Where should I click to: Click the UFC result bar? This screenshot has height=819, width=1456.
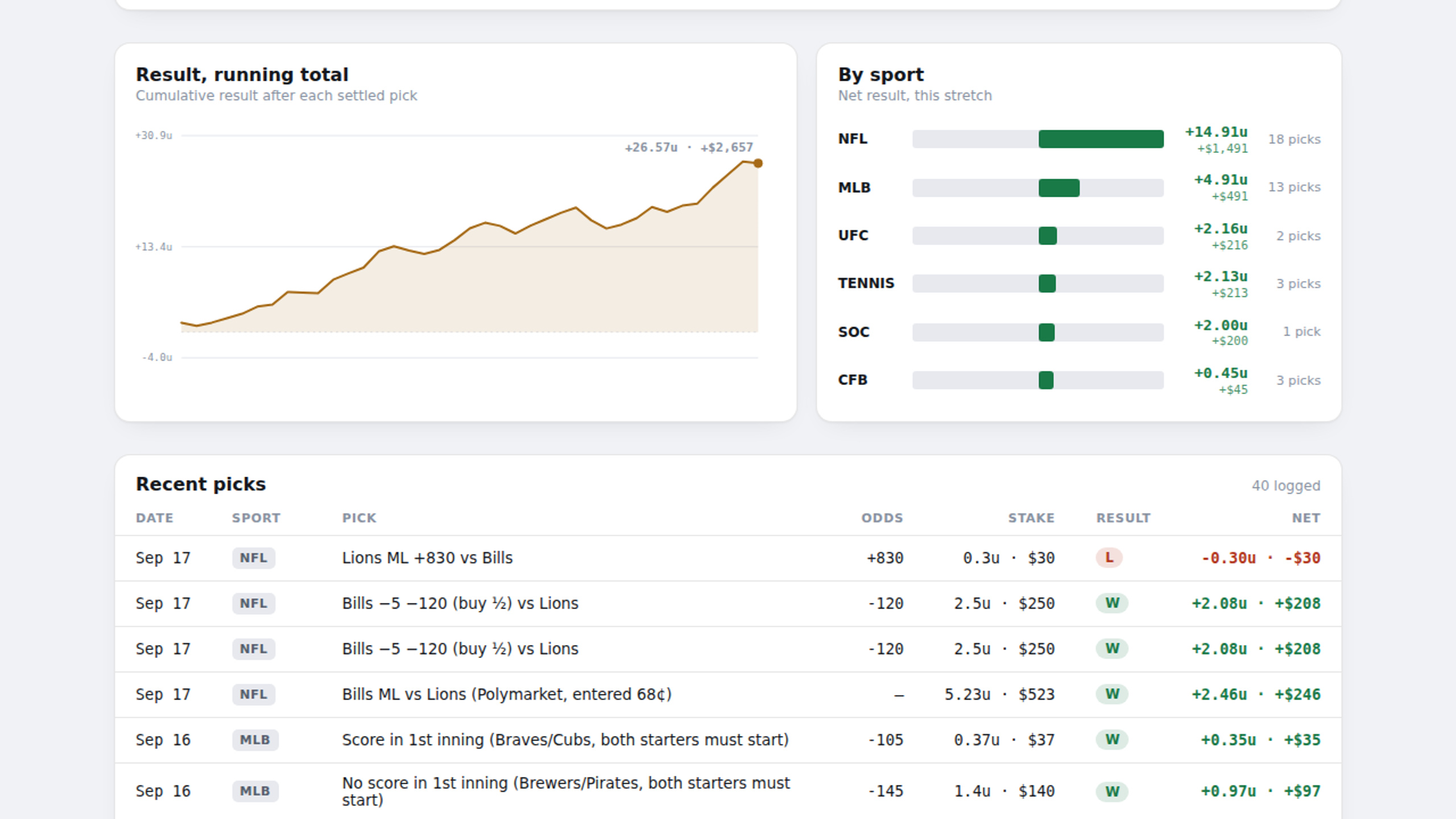tap(1048, 235)
